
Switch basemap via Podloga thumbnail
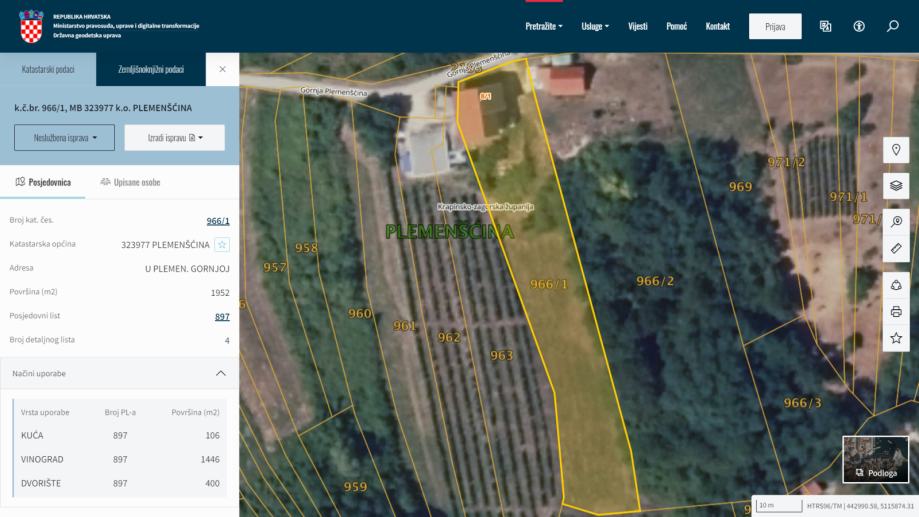coord(876,460)
